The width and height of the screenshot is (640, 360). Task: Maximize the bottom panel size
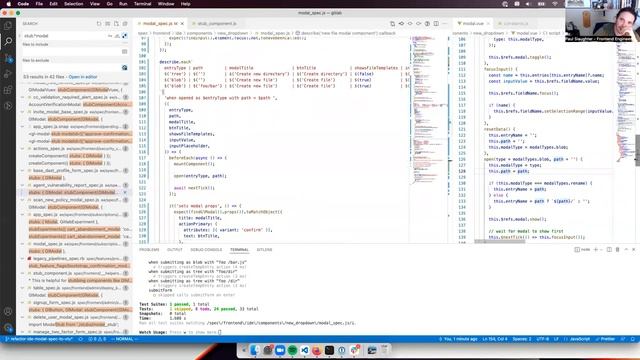pyautogui.click(x=626, y=249)
